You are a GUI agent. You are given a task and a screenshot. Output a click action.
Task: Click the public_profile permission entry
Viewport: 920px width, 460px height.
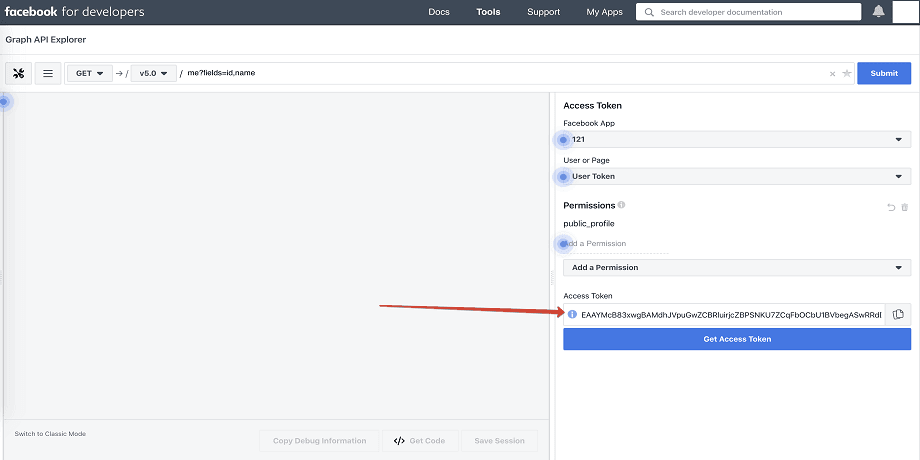tap(588, 224)
